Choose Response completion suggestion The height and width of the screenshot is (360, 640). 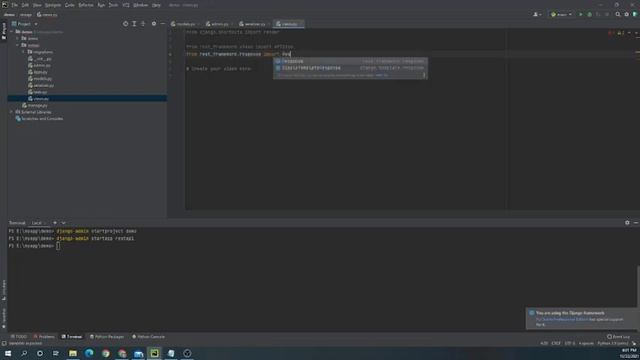coord(350,61)
